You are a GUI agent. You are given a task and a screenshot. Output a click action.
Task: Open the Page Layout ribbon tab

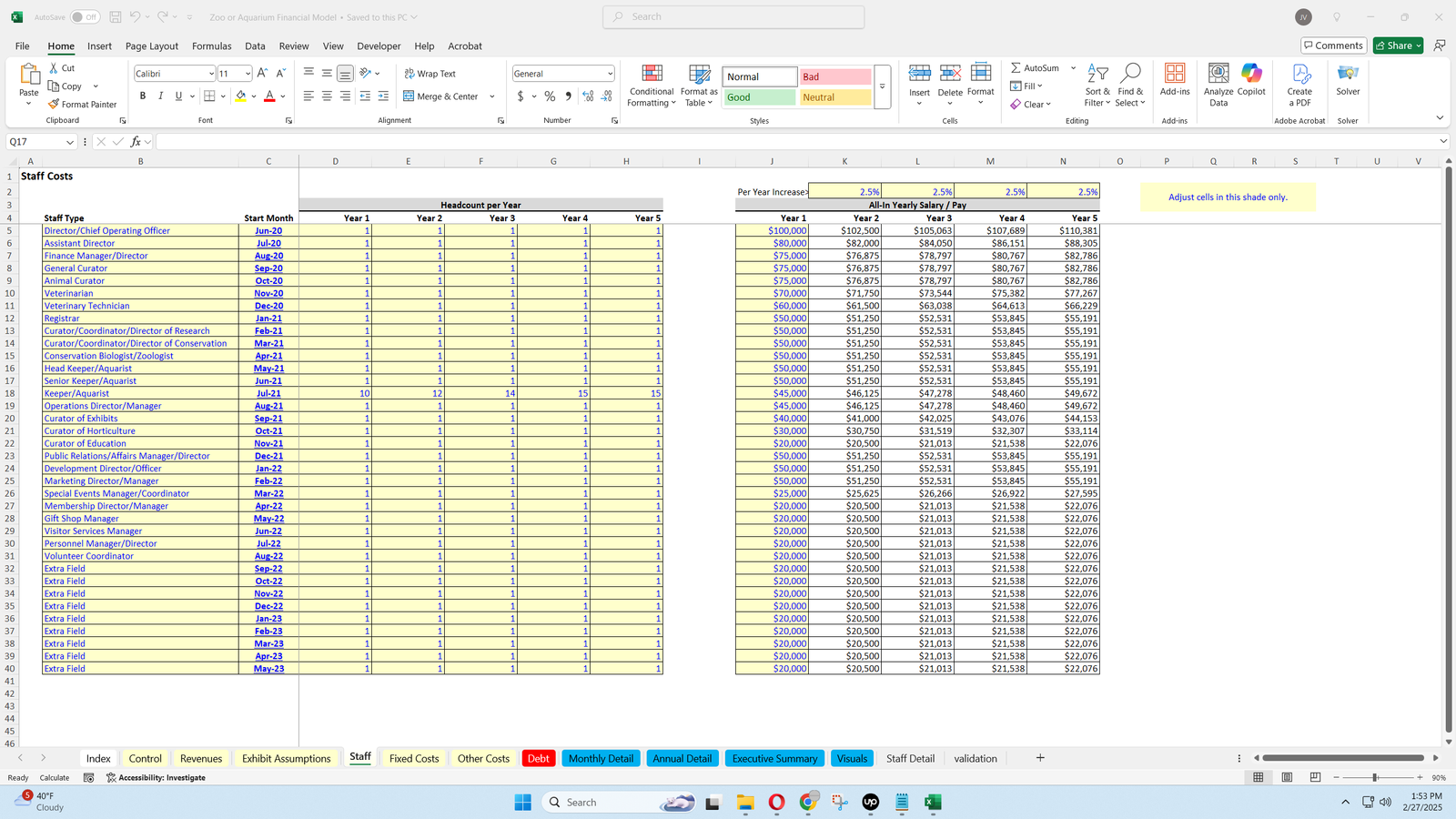pyautogui.click(x=152, y=46)
